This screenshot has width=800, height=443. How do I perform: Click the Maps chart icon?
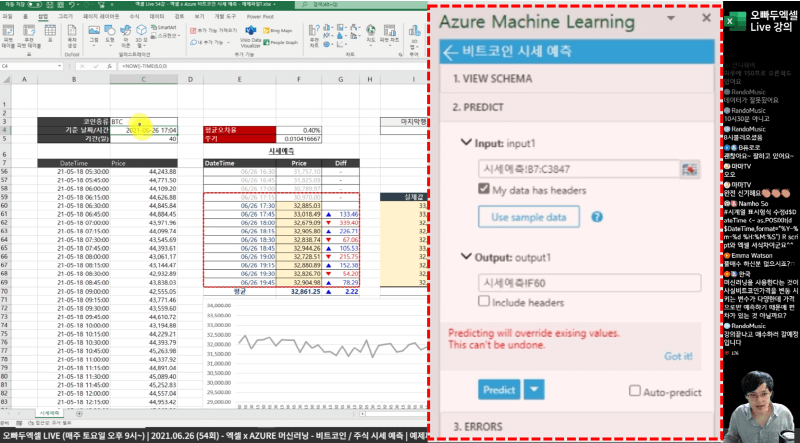[371, 33]
